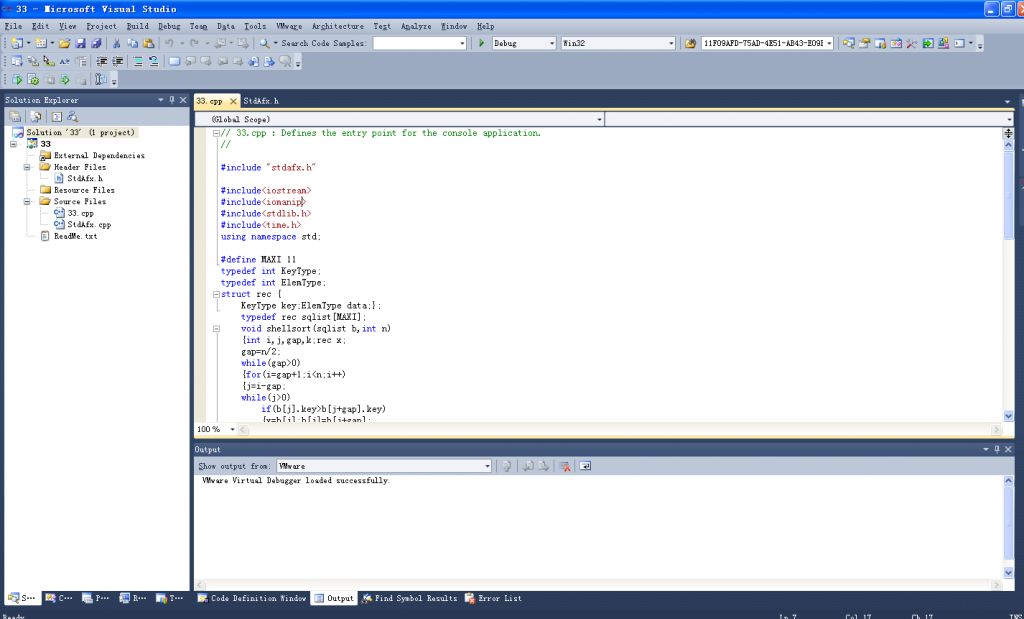The height and width of the screenshot is (619, 1024).
Task: Select StdAfx.cpp in Solution Explorer
Action: (x=88, y=225)
